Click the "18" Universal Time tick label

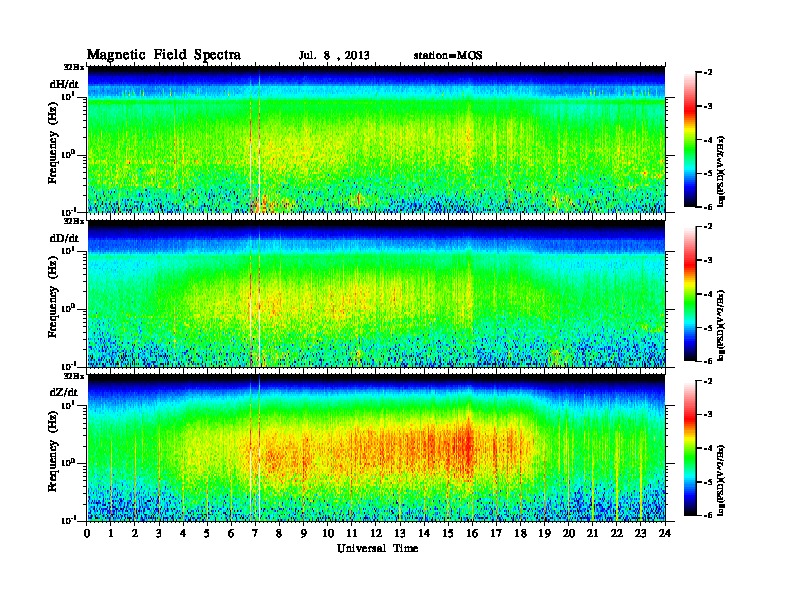(x=520, y=534)
